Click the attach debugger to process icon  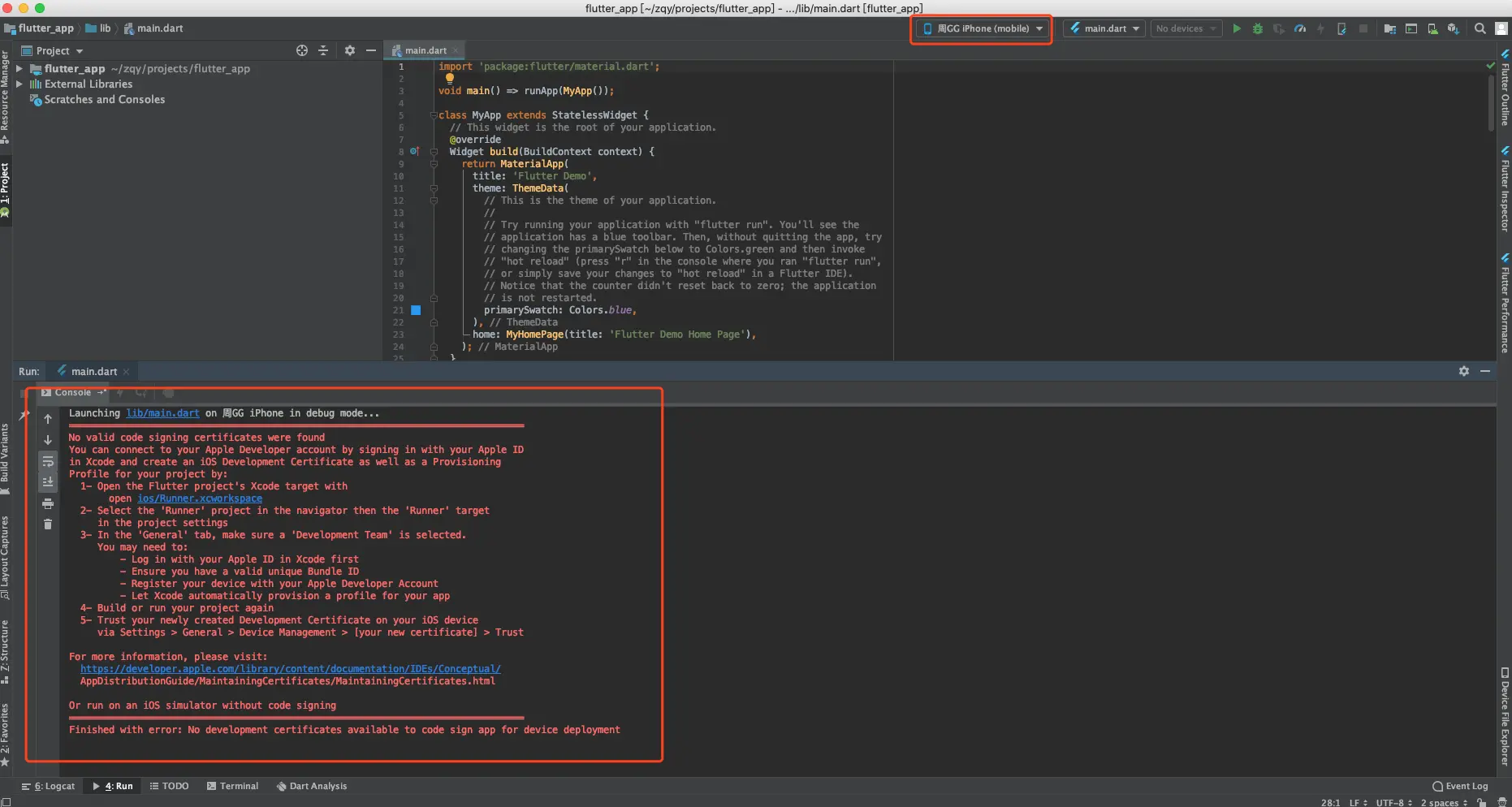tap(1342, 28)
